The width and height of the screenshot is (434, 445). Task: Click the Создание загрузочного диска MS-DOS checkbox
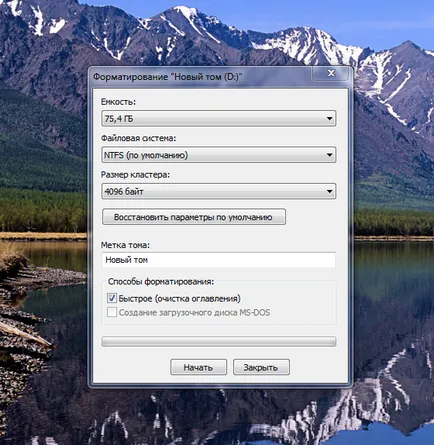[112, 312]
